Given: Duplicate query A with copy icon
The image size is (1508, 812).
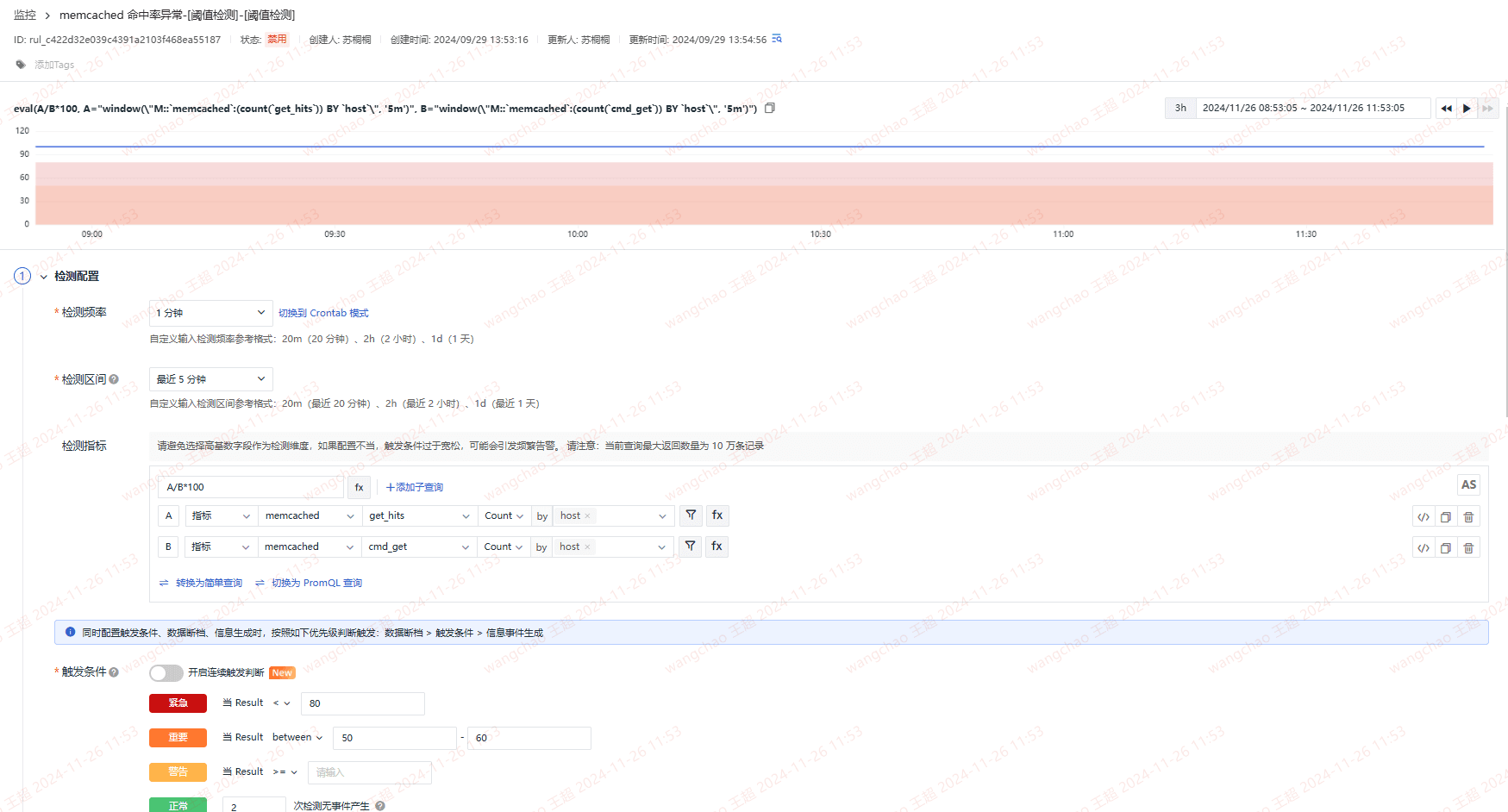Looking at the screenshot, I should [1446, 517].
